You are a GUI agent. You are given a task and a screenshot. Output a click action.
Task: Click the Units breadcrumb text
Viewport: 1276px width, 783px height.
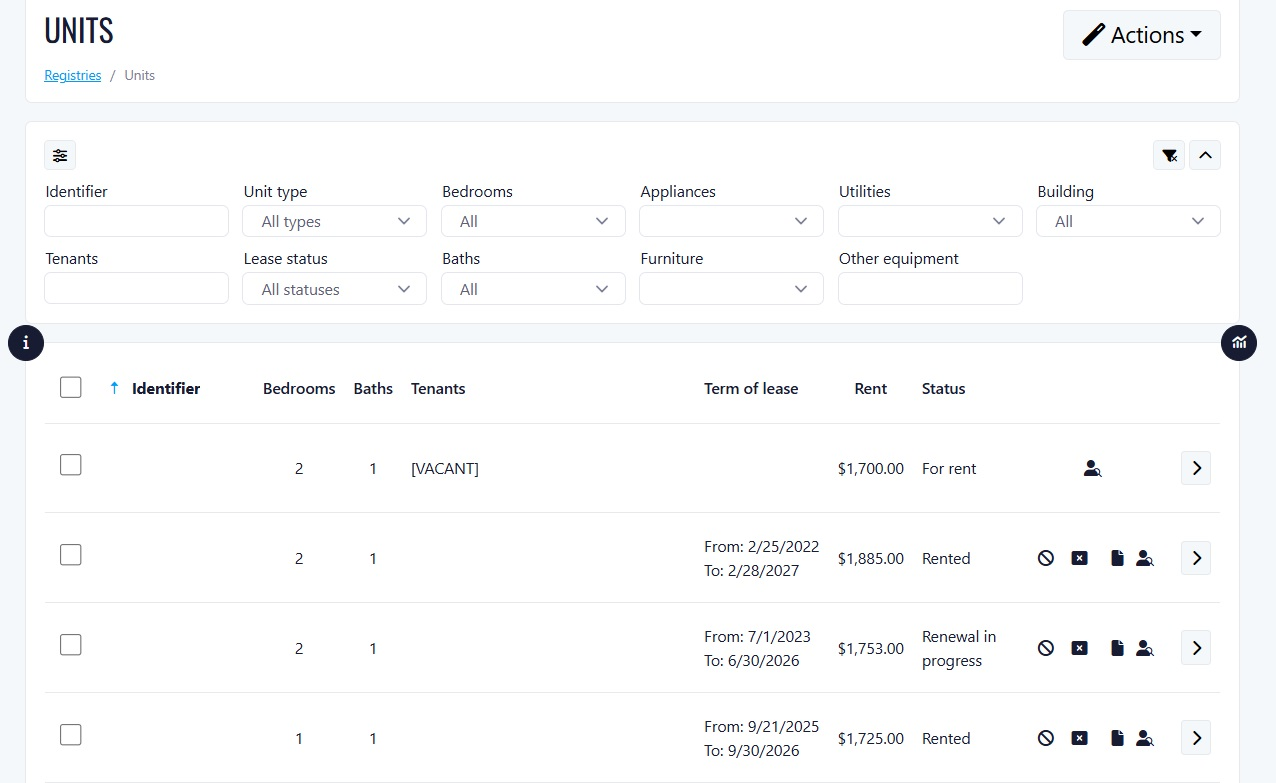[x=140, y=75]
